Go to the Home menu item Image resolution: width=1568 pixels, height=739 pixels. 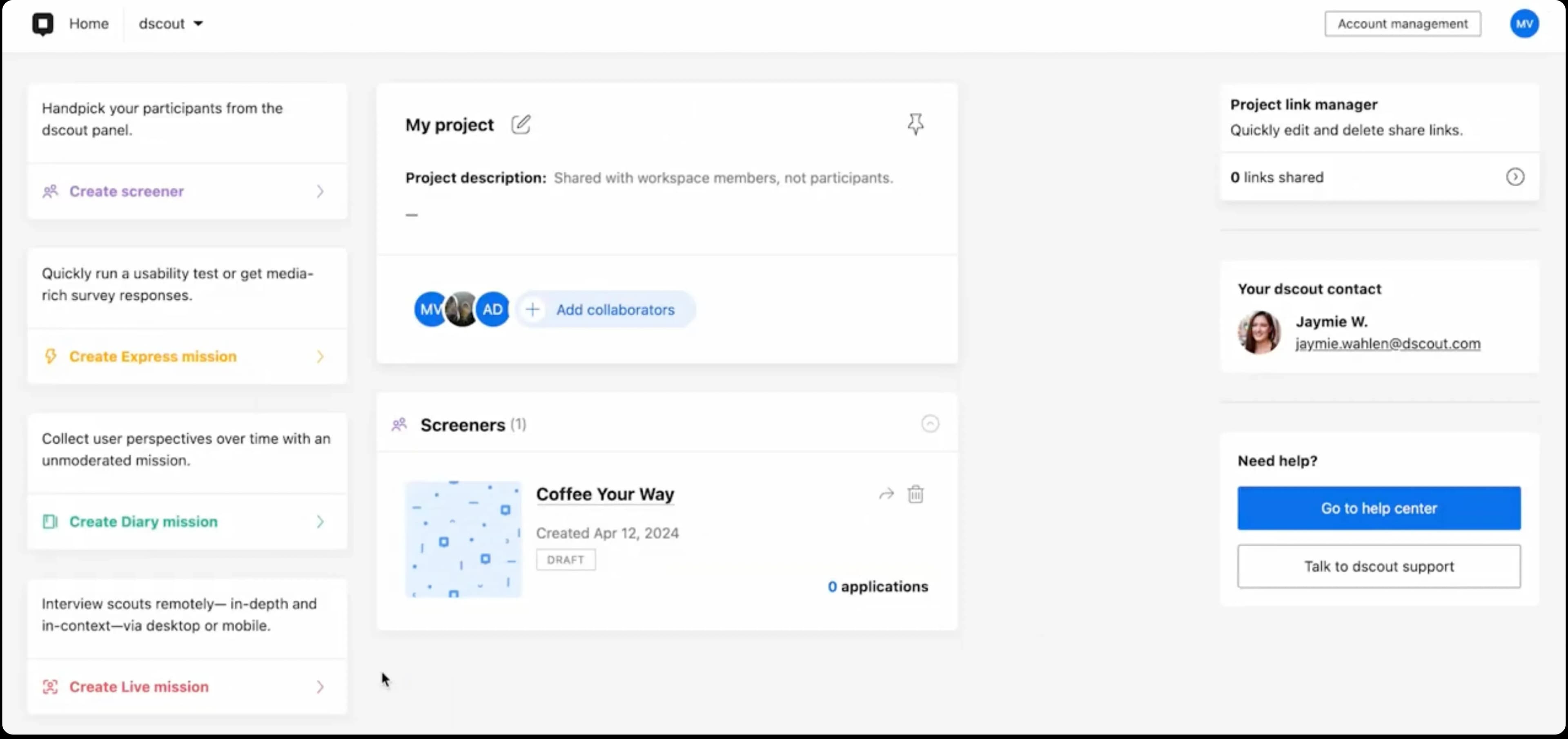coord(89,24)
